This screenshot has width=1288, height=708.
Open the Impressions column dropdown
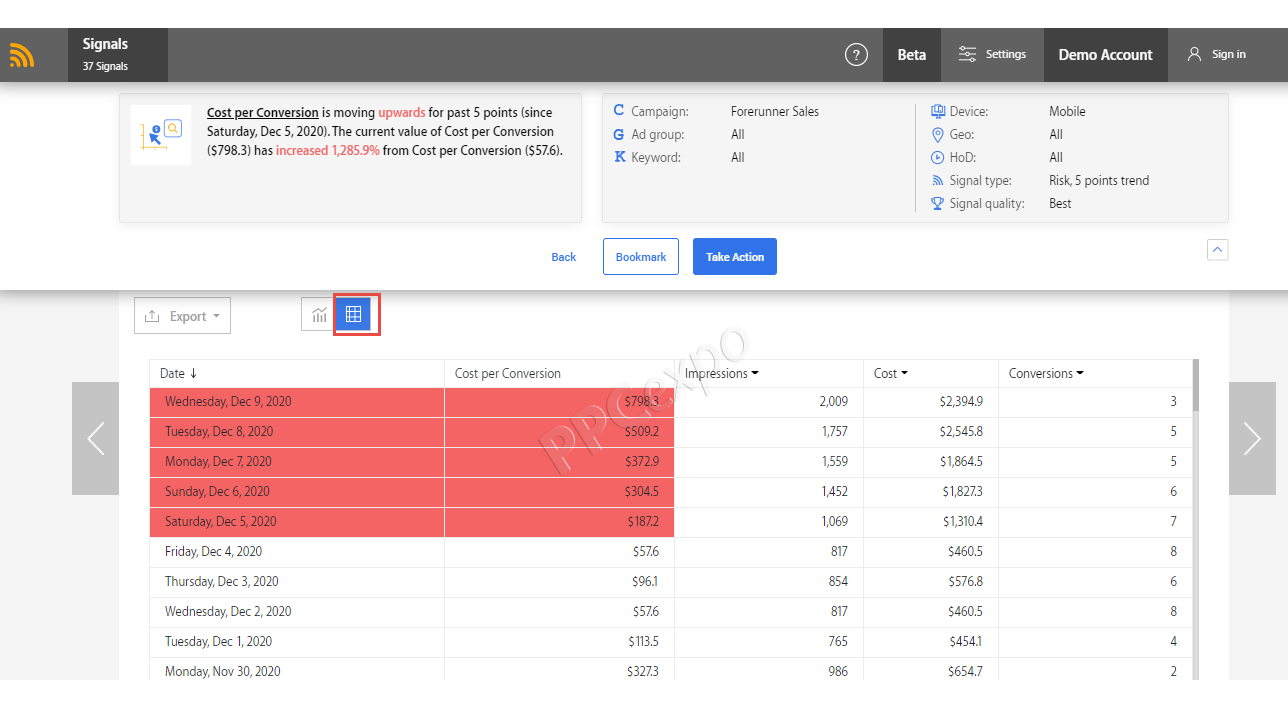[x=754, y=373]
